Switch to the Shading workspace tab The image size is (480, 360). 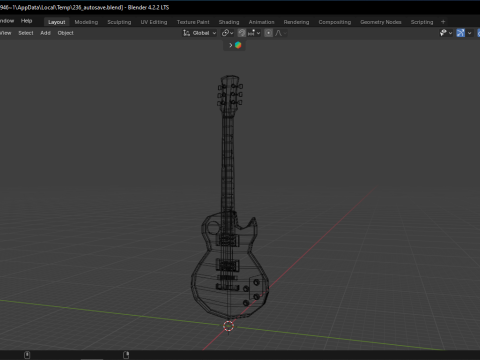(x=229, y=22)
